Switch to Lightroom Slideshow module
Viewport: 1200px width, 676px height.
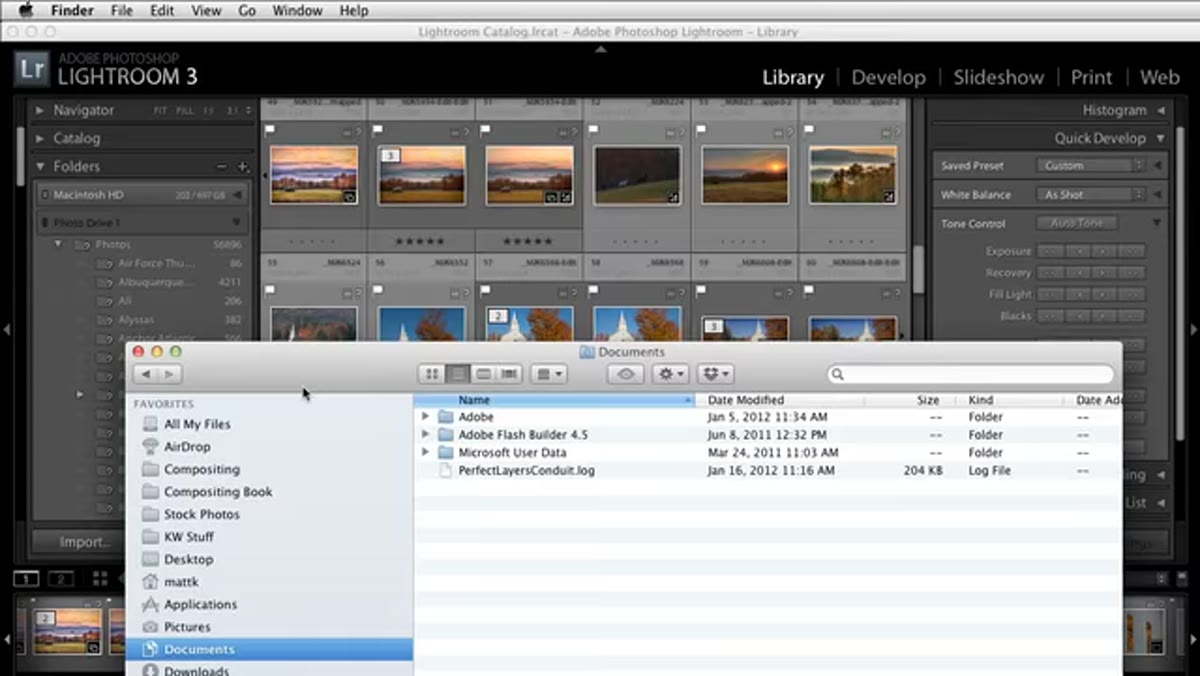click(998, 77)
